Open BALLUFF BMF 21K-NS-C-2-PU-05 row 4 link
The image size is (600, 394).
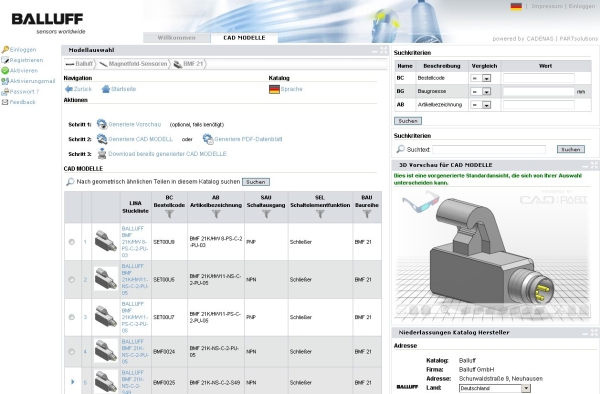[135, 352]
